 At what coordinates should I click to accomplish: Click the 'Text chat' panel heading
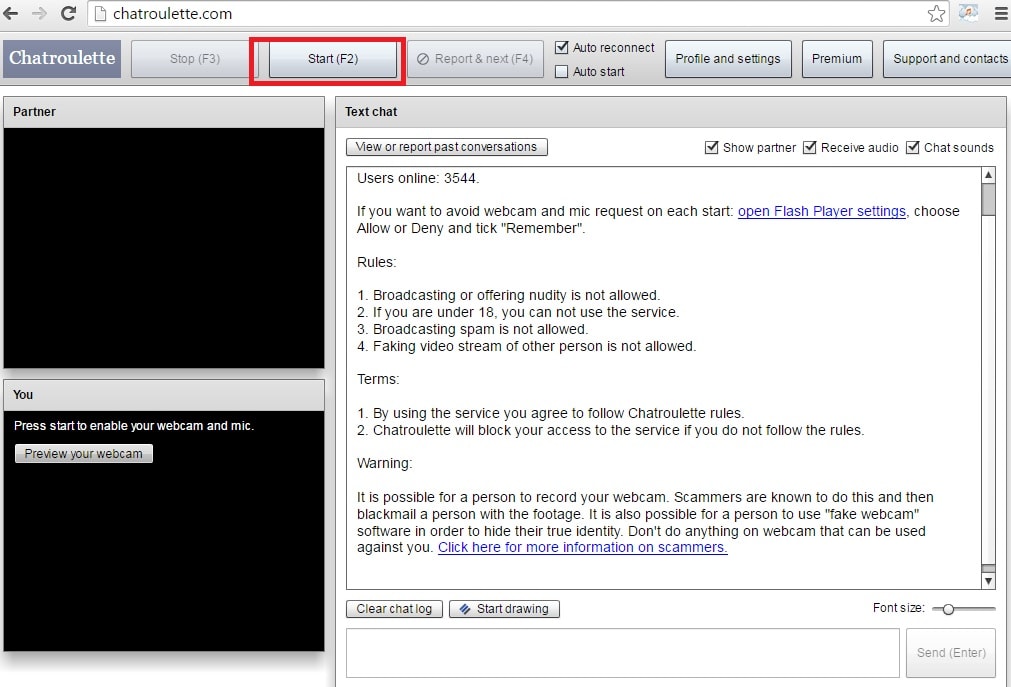pyautogui.click(x=371, y=112)
